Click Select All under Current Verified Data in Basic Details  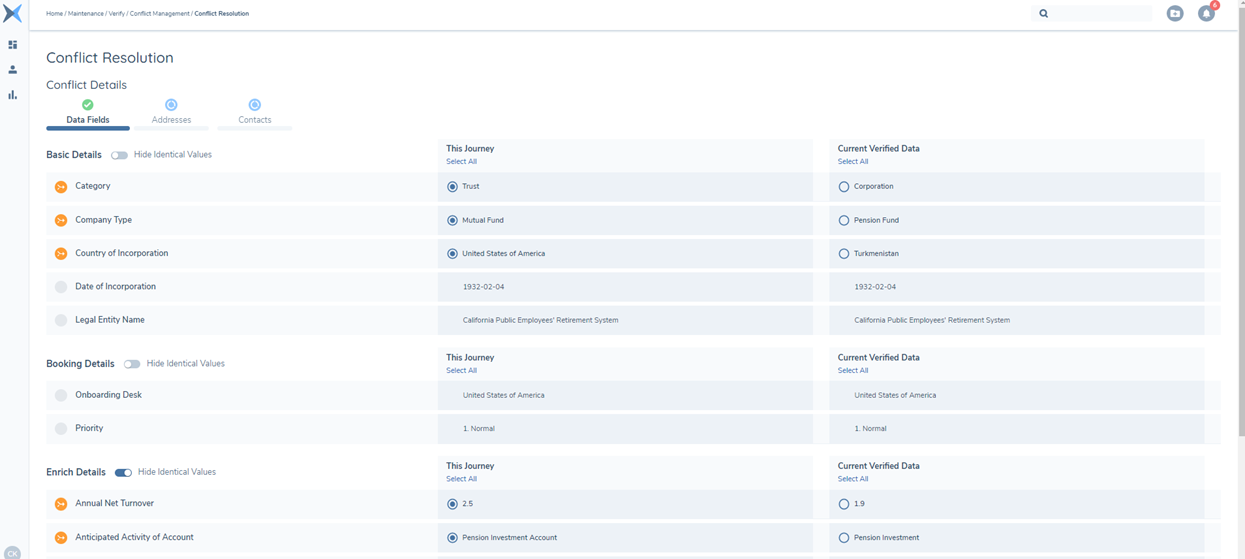[853, 162]
